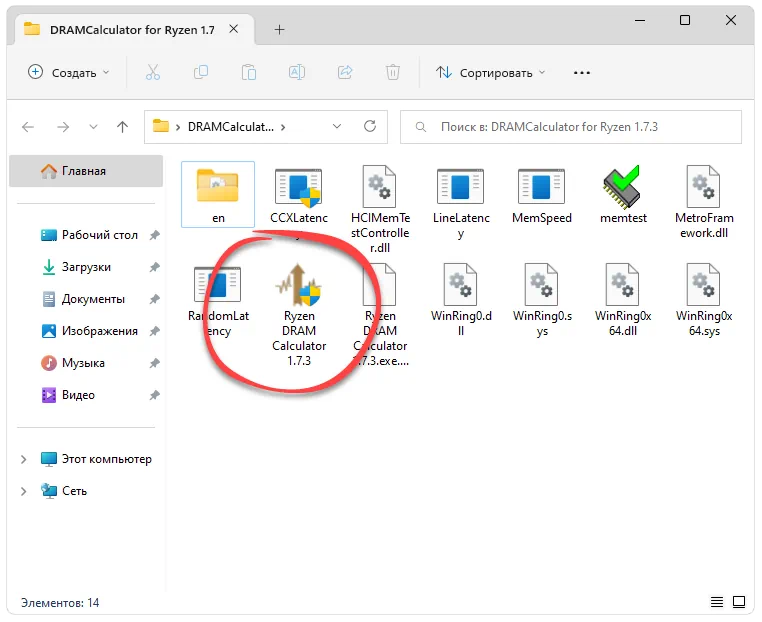762x622 pixels.
Task: Go up one folder level arrow
Action: pyautogui.click(x=122, y=127)
